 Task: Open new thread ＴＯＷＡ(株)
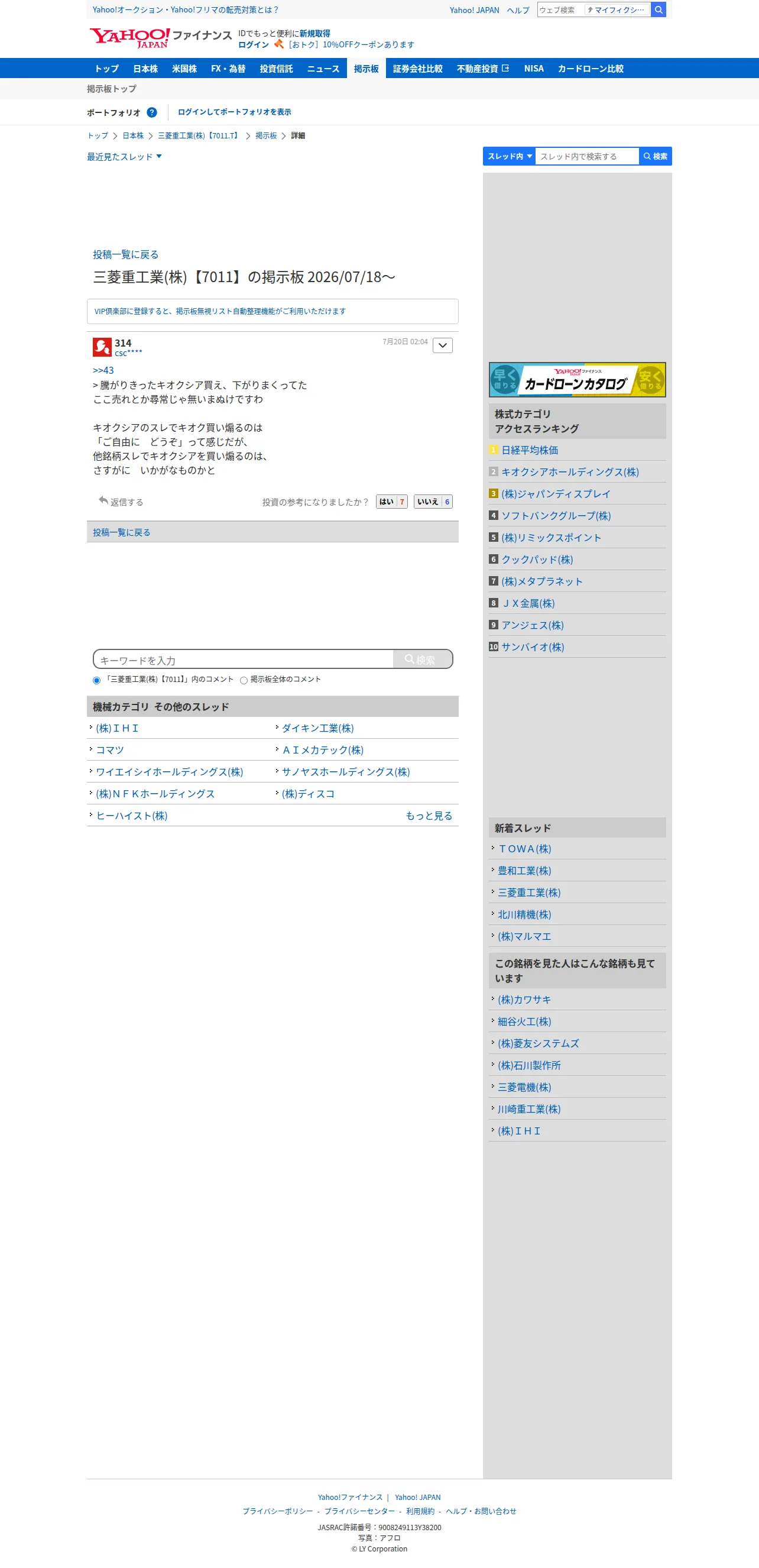tap(524, 849)
